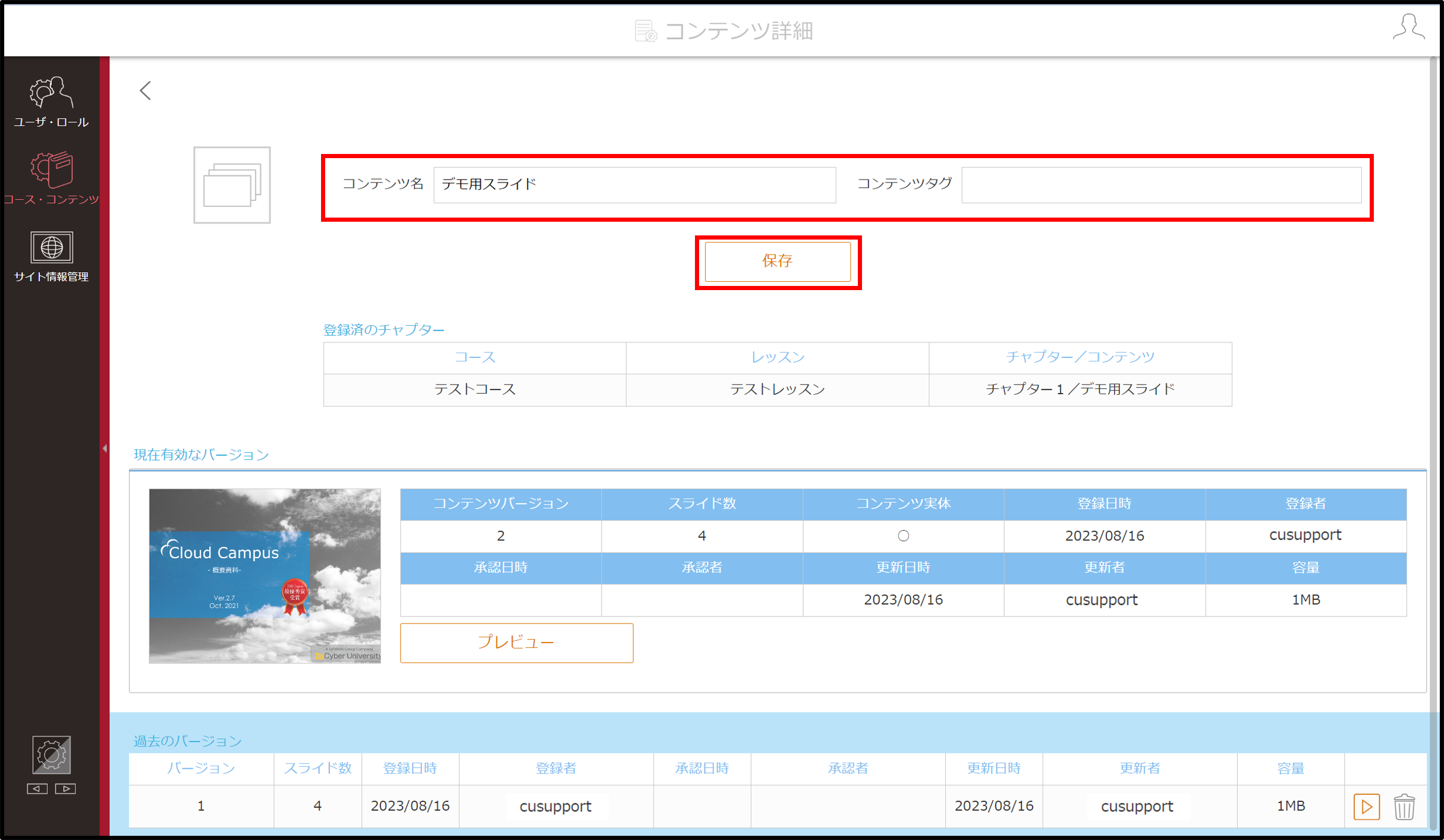Click the user profile icon at top right
1444x840 pixels.
1408,27
